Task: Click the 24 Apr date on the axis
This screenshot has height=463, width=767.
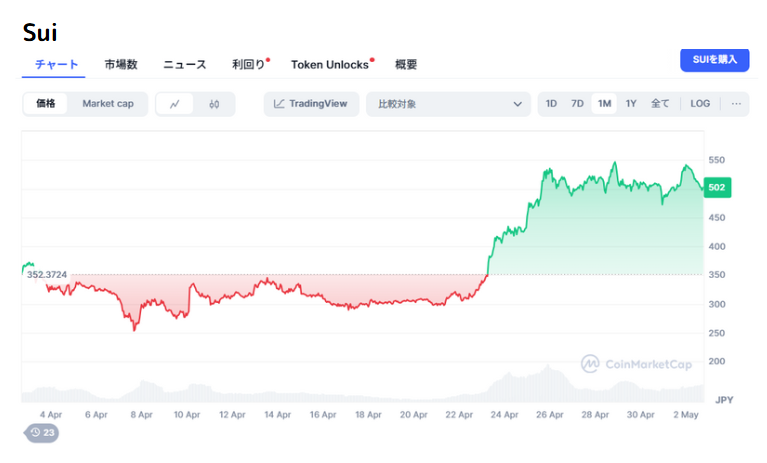Action: tap(504, 415)
